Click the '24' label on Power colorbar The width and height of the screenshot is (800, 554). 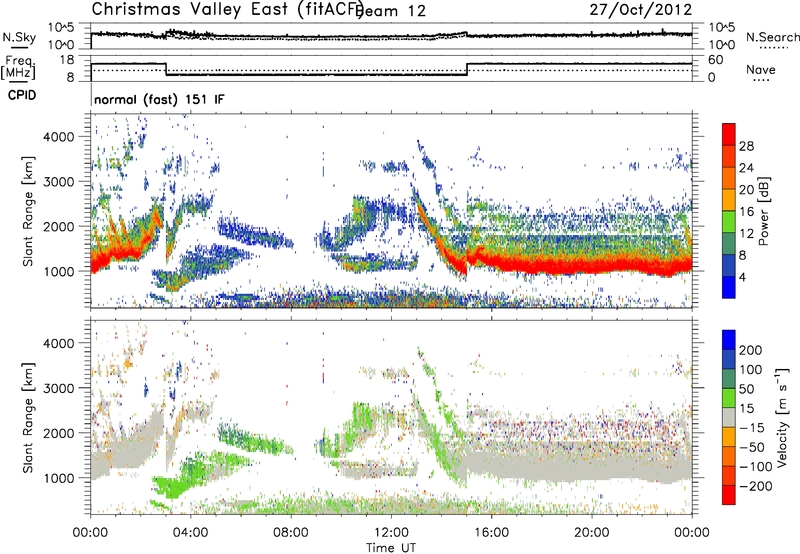coord(746,168)
